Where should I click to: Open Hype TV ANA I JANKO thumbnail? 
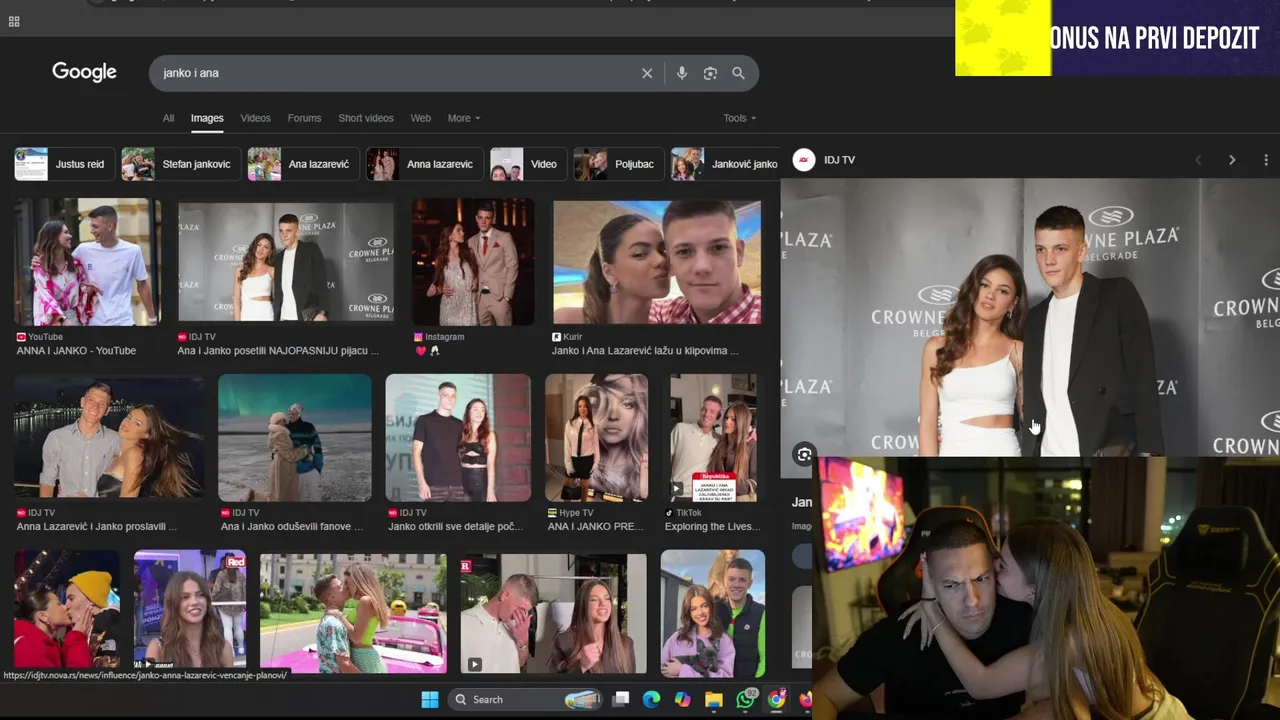click(x=596, y=438)
